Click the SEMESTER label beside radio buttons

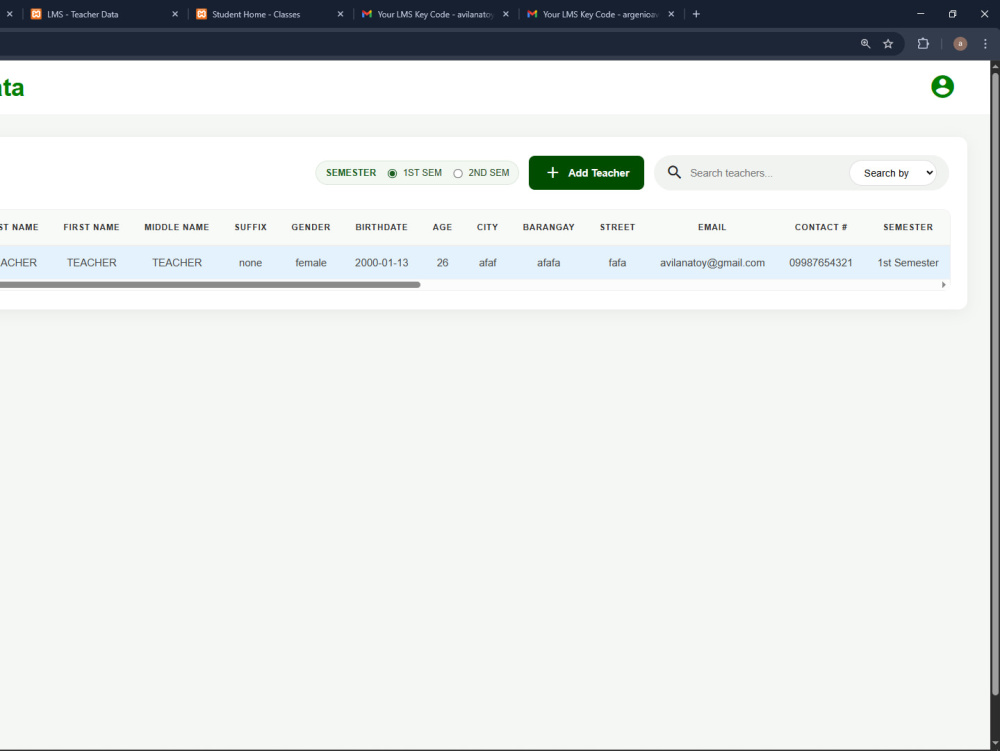pyautogui.click(x=351, y=173)
